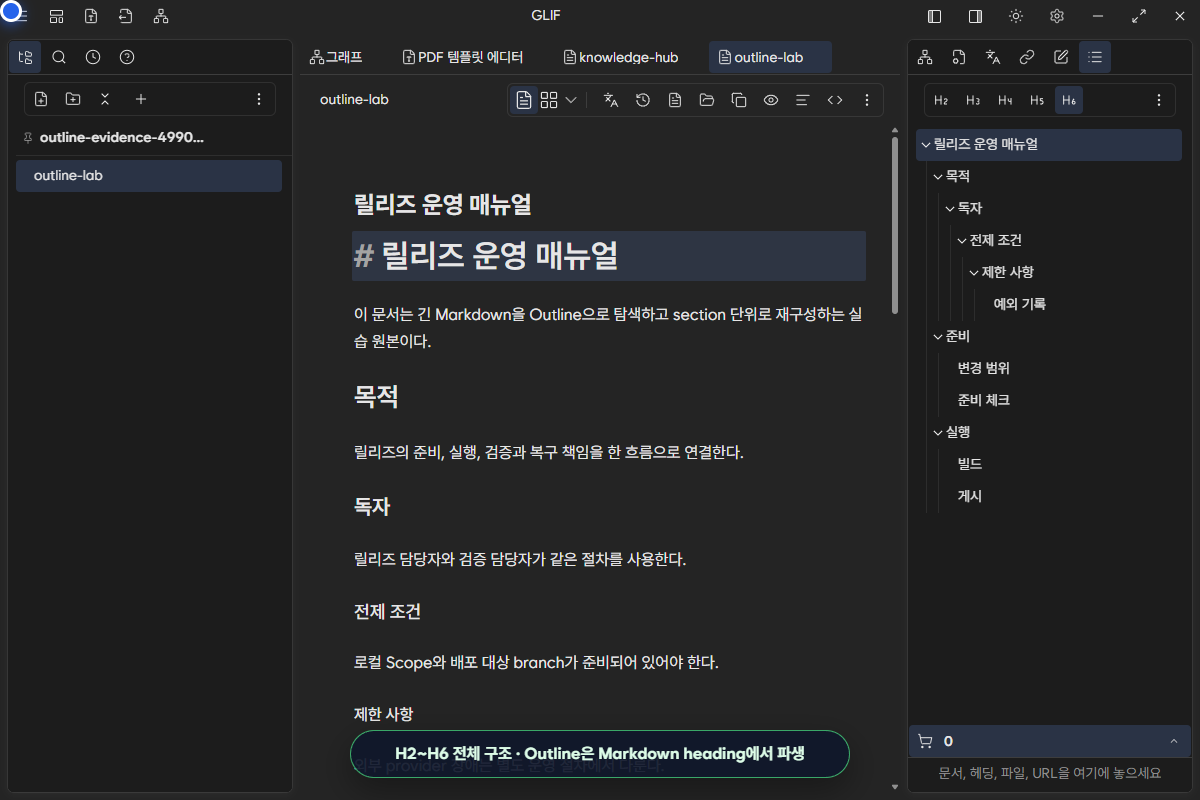The height and width of the screenshot is (800, 1200).
Task: Click the copy icon in editor toolbar
Action: tap(739, 100)
